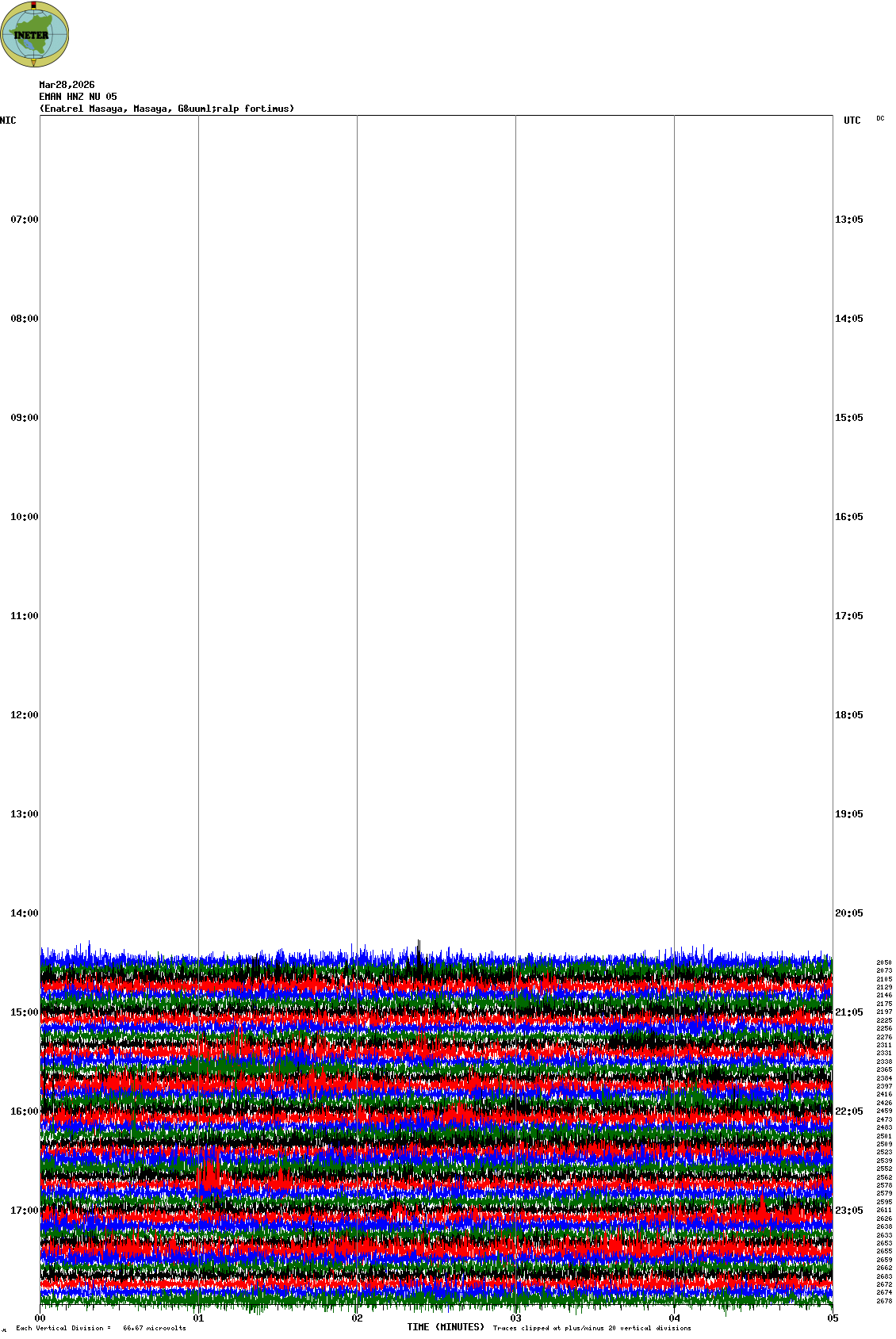Click the Each Vertical Division scale note

101,1328
